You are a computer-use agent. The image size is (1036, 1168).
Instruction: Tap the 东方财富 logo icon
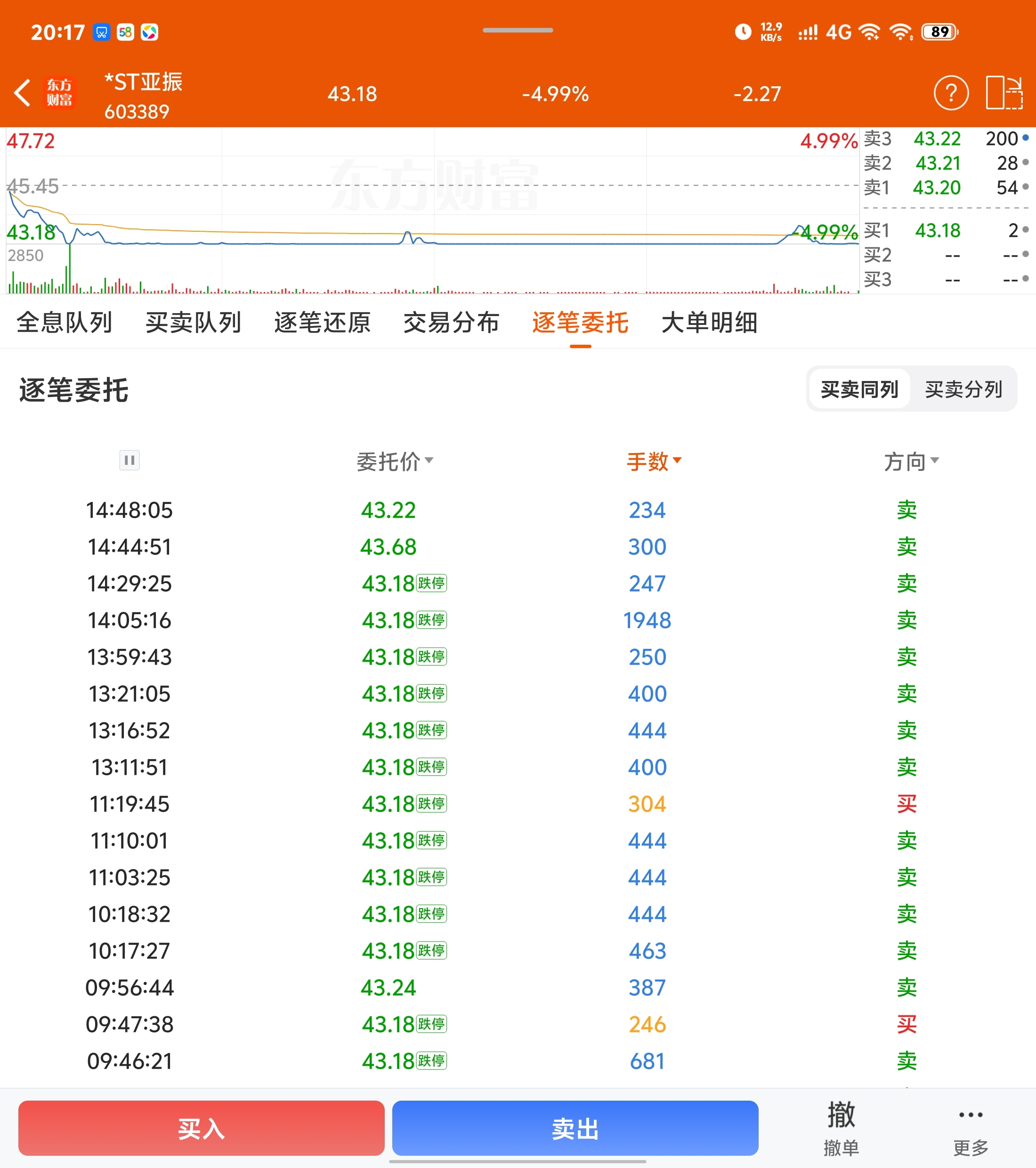click(x=59, y=93)
